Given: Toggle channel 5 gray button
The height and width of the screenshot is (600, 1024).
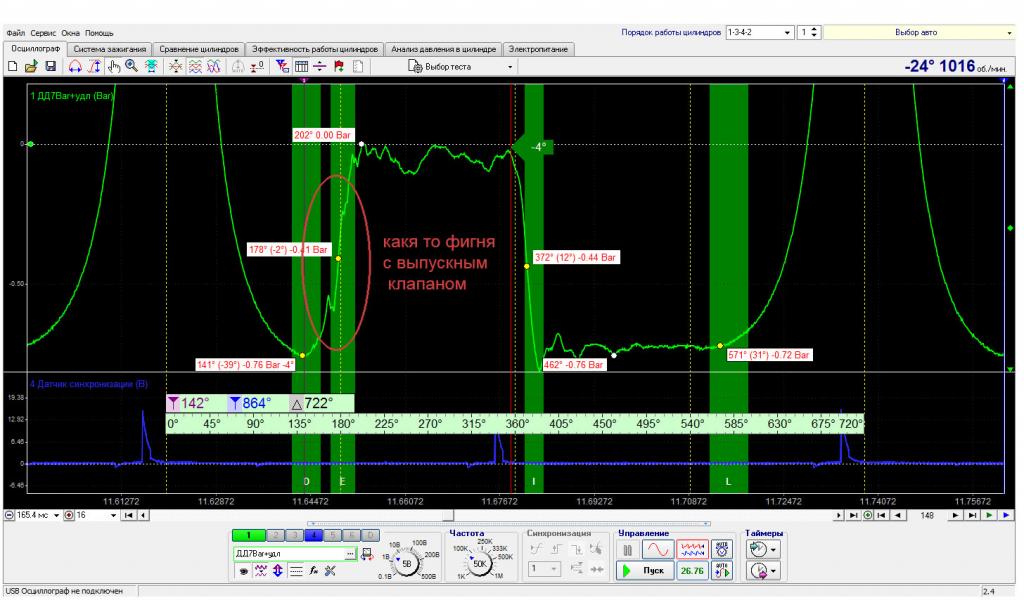Looking at the screenshot, I should coord(332,535).
